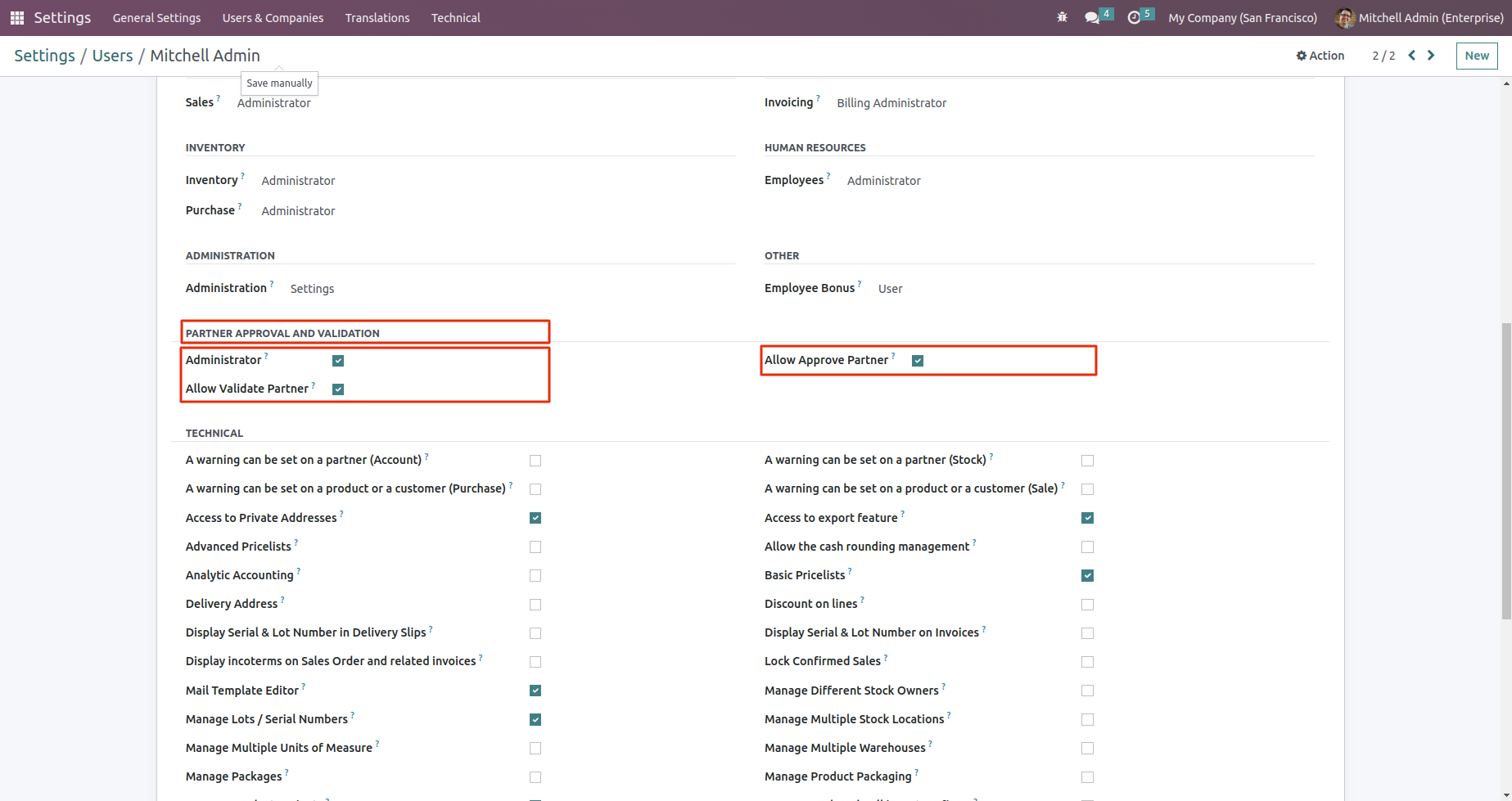The image size is (1512, 801).
Task: Enable Manage Product Packaging checkbox
Action: [1087, 777]
